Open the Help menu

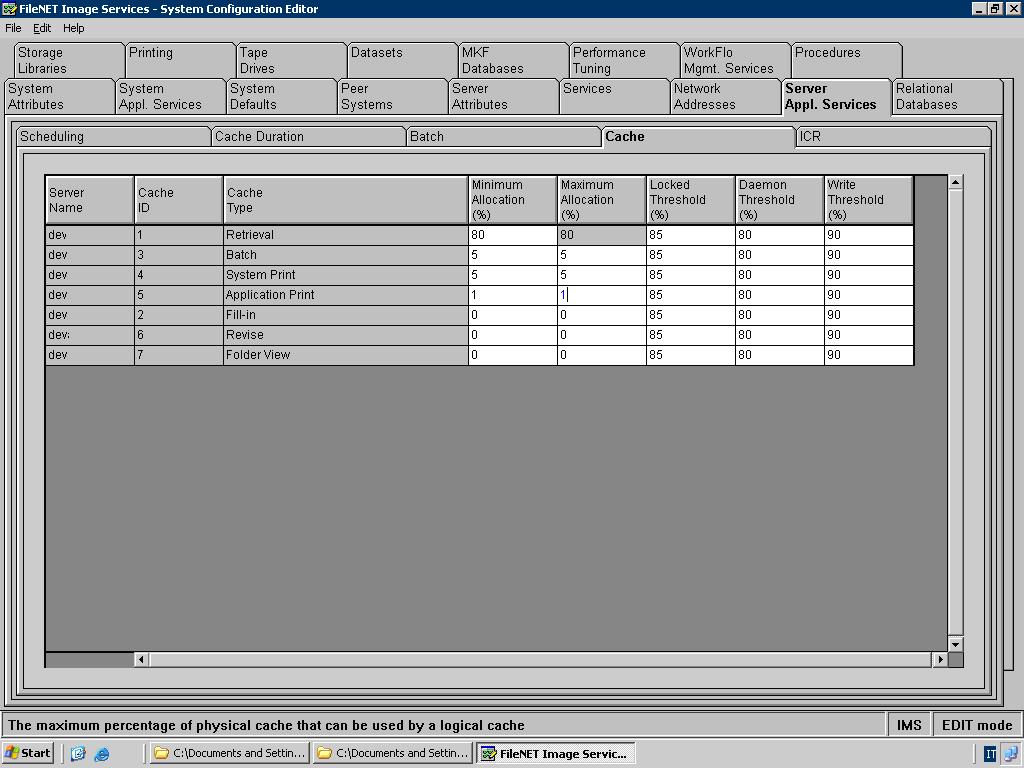click(x=74, y=28)
